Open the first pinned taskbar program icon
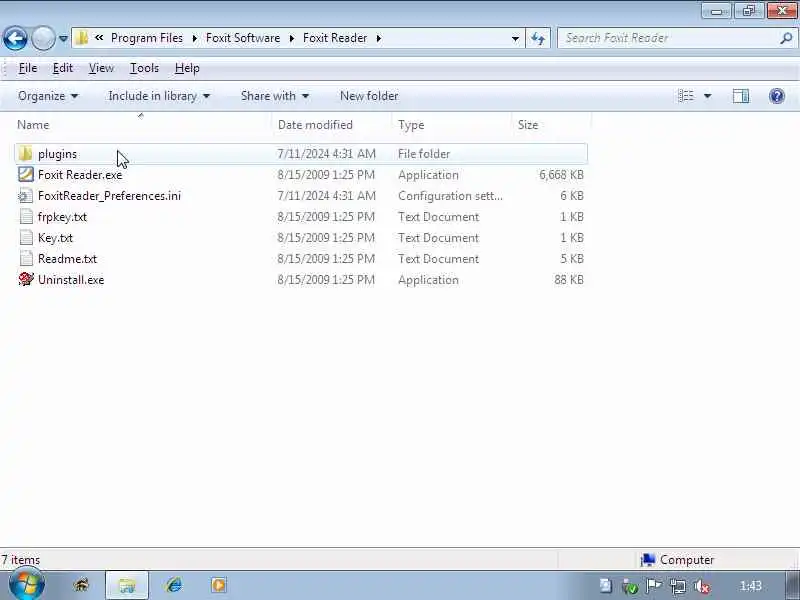800x600 pixels. (82, 585)
